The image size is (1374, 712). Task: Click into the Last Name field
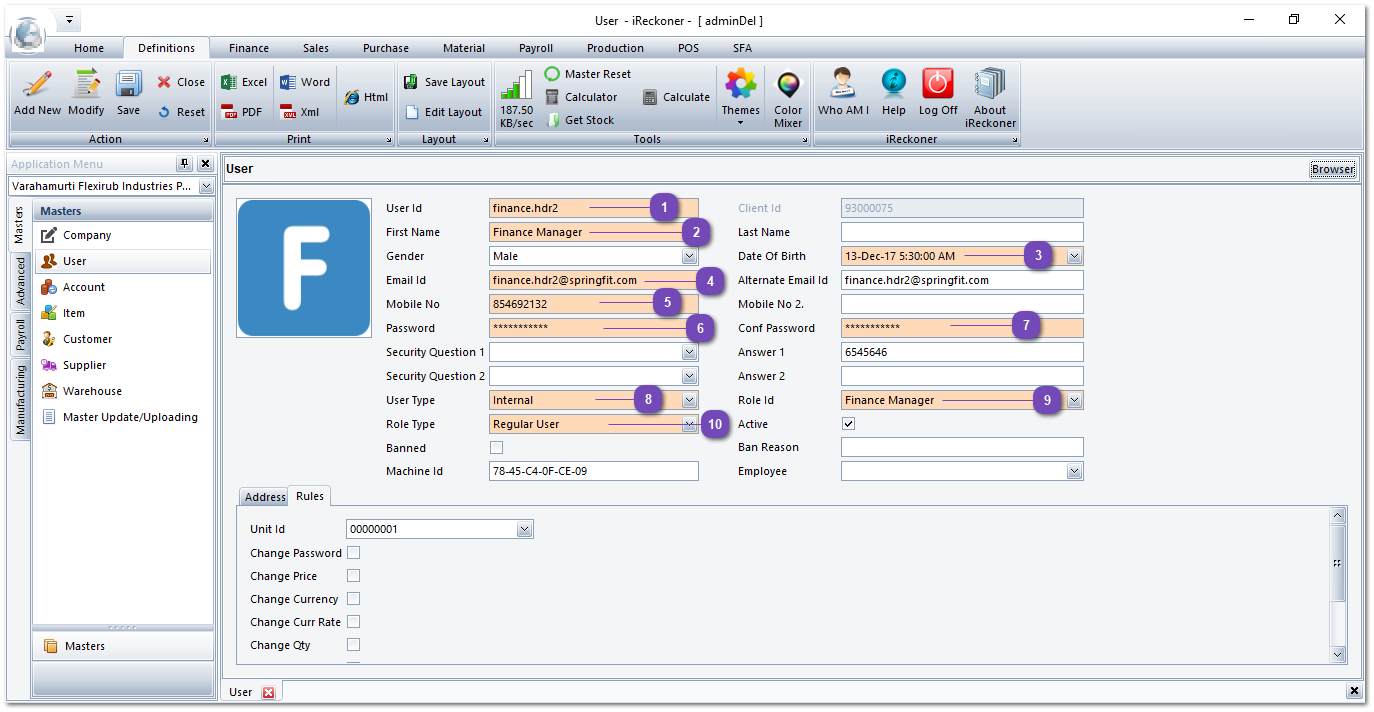click(x=961, y=232)
